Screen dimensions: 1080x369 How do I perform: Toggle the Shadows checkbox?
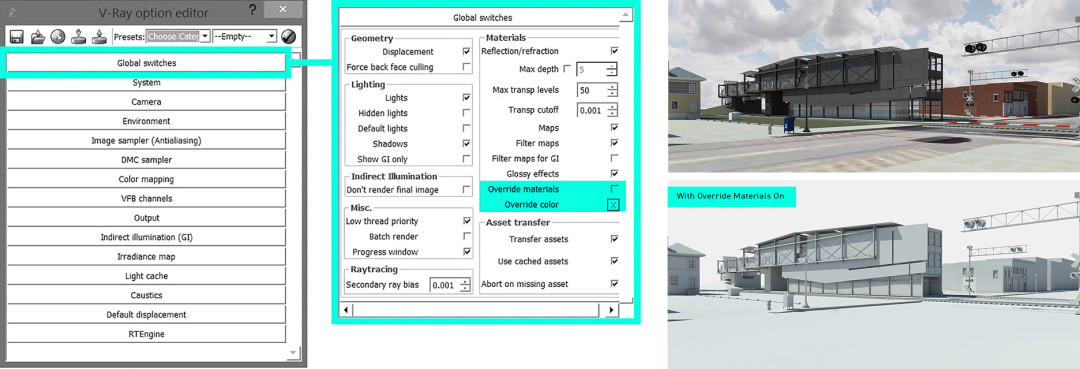[467, 144]
